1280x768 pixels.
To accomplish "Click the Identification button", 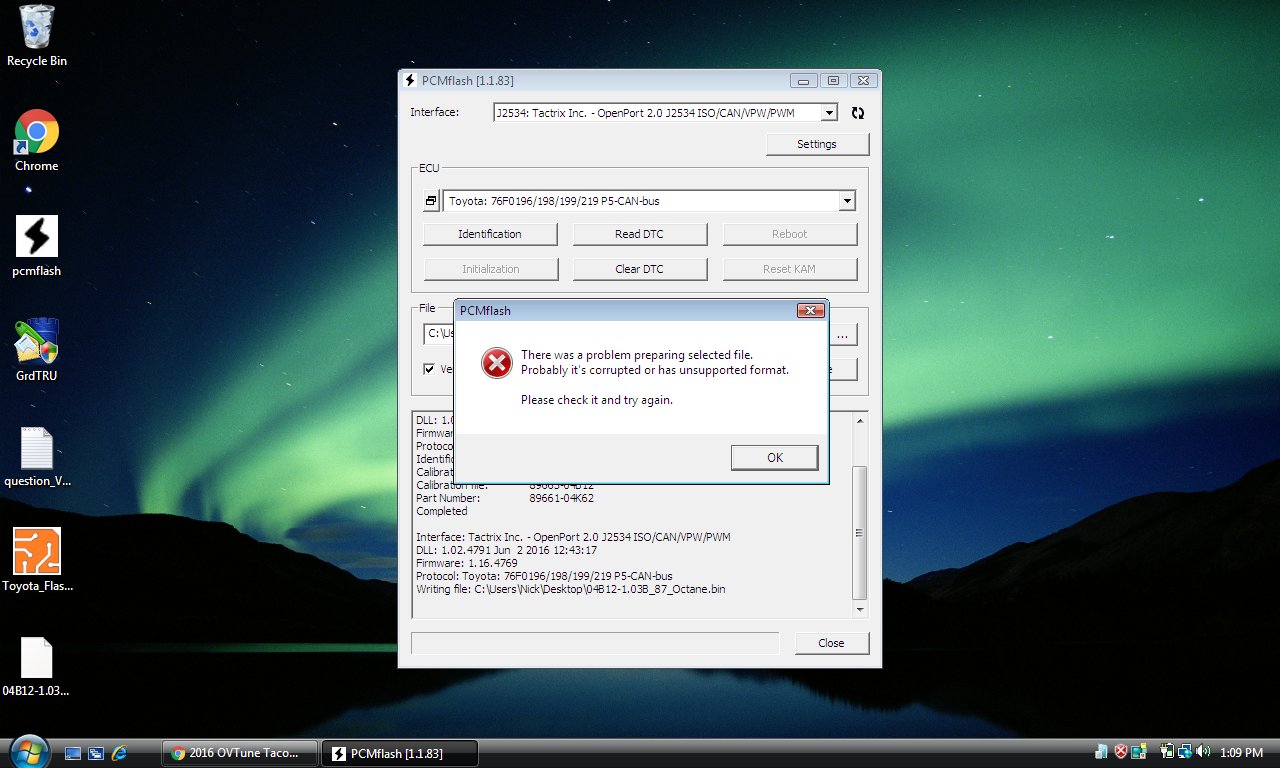I will point(490,234).
